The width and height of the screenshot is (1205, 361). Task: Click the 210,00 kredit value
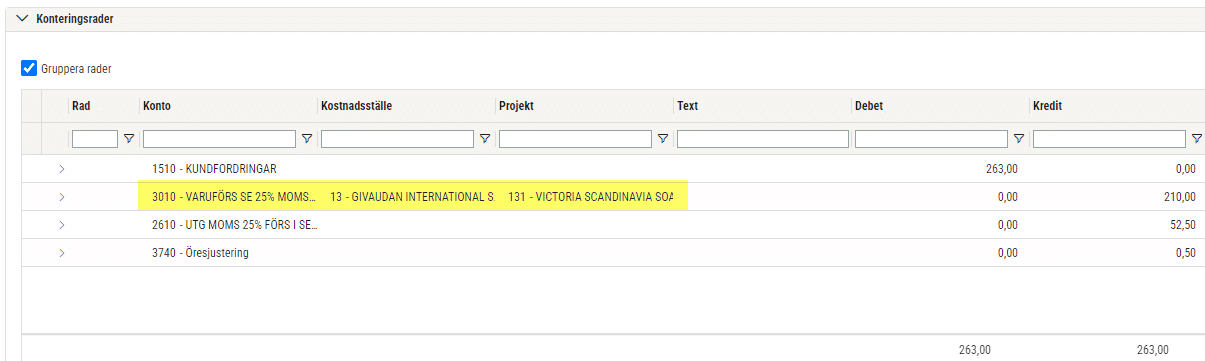(1179, 197)
